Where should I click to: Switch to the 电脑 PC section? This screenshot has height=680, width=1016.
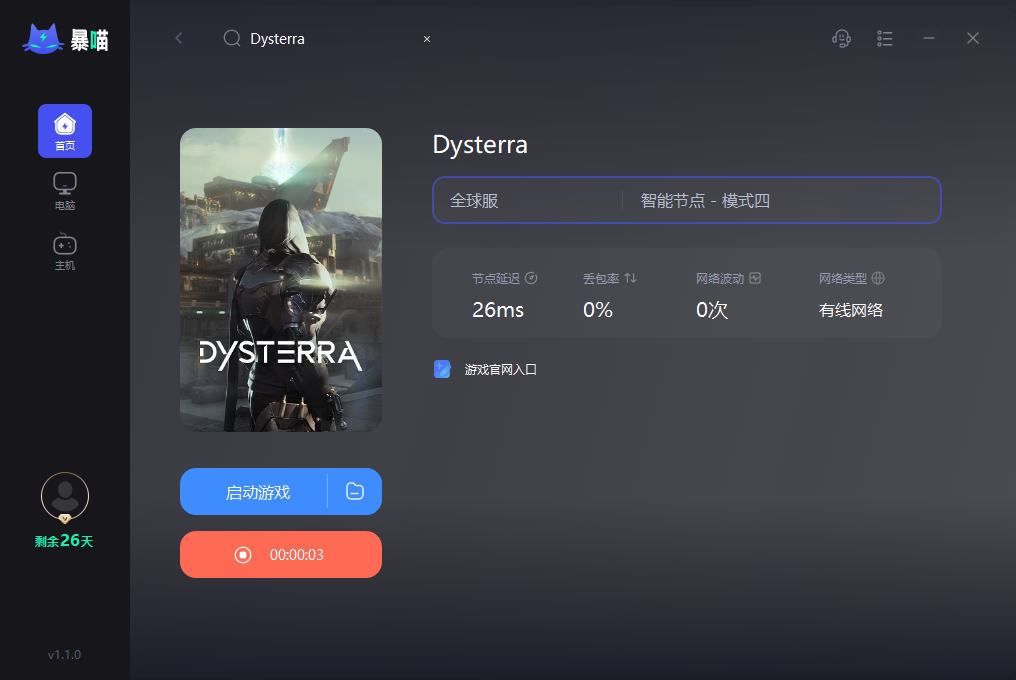[x=65, y=191]
